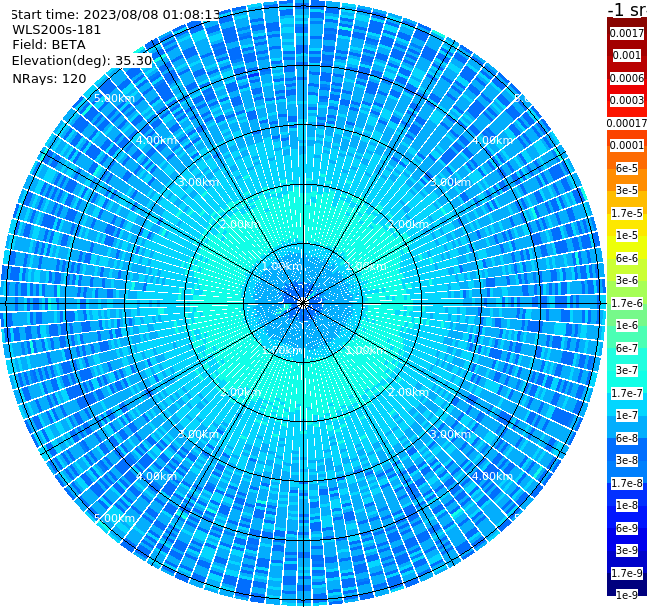Select the 1.7e-6 colorbar value
The height and width of the screenshot is (607, 647).
coord(627,303)
